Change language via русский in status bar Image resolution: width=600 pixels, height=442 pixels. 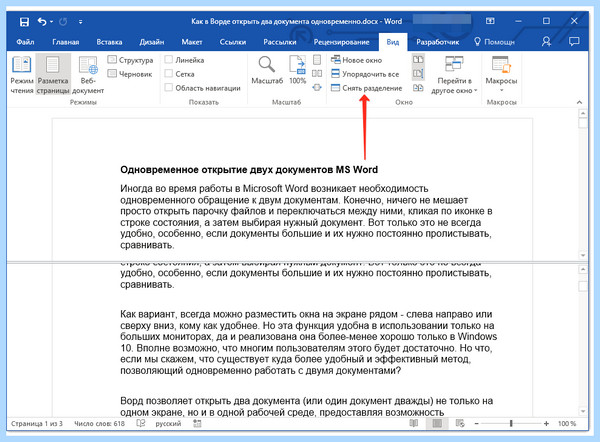pos(168,424)
